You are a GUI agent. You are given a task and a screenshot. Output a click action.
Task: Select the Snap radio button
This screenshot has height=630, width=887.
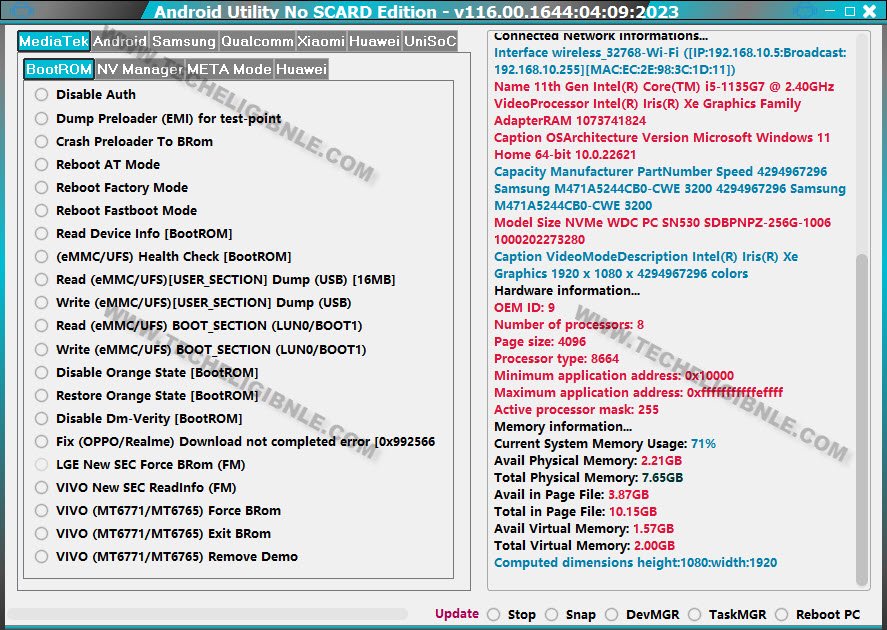[552, 615]
